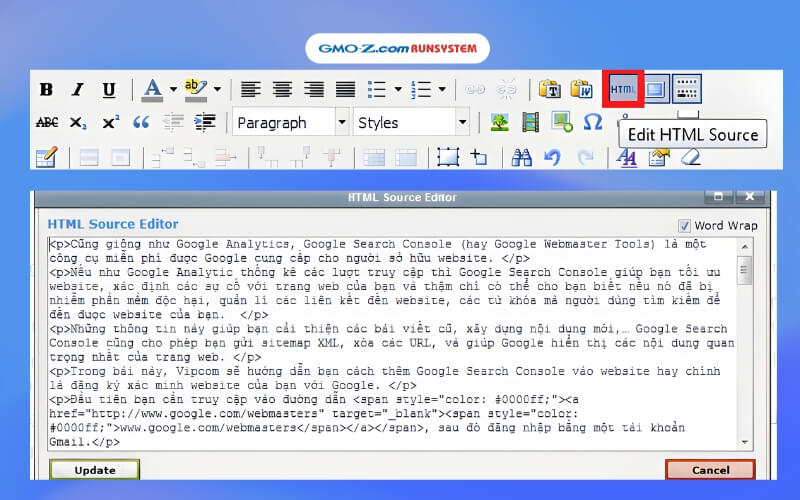
Task: Click the Bold formatting icon
Action: pos(46,89)
